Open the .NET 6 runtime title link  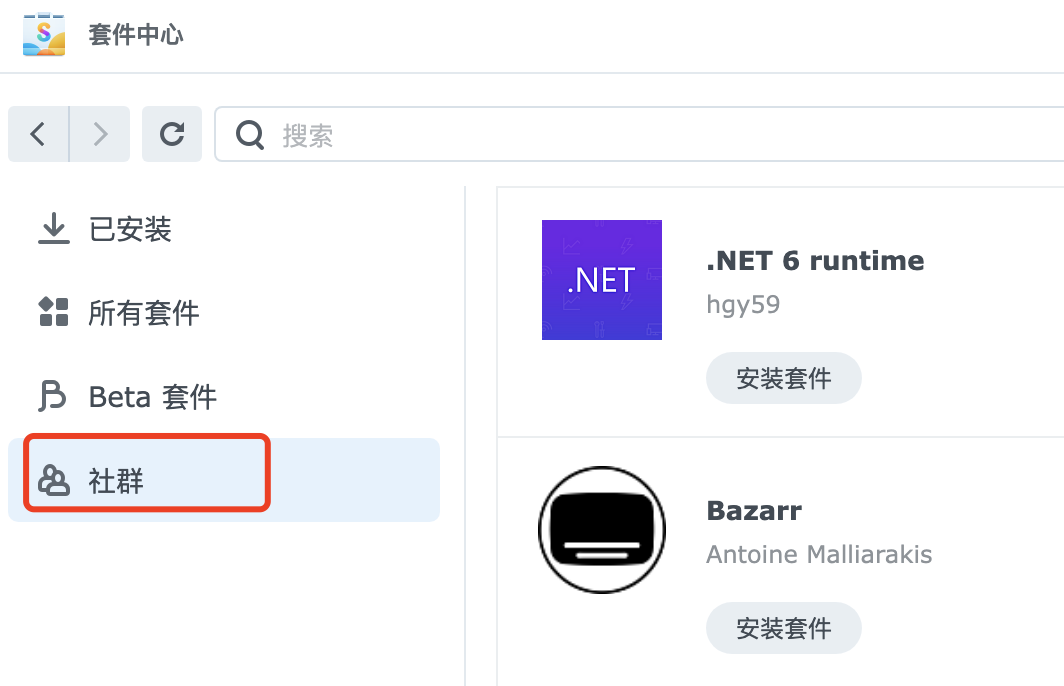[x=815, y=261]
